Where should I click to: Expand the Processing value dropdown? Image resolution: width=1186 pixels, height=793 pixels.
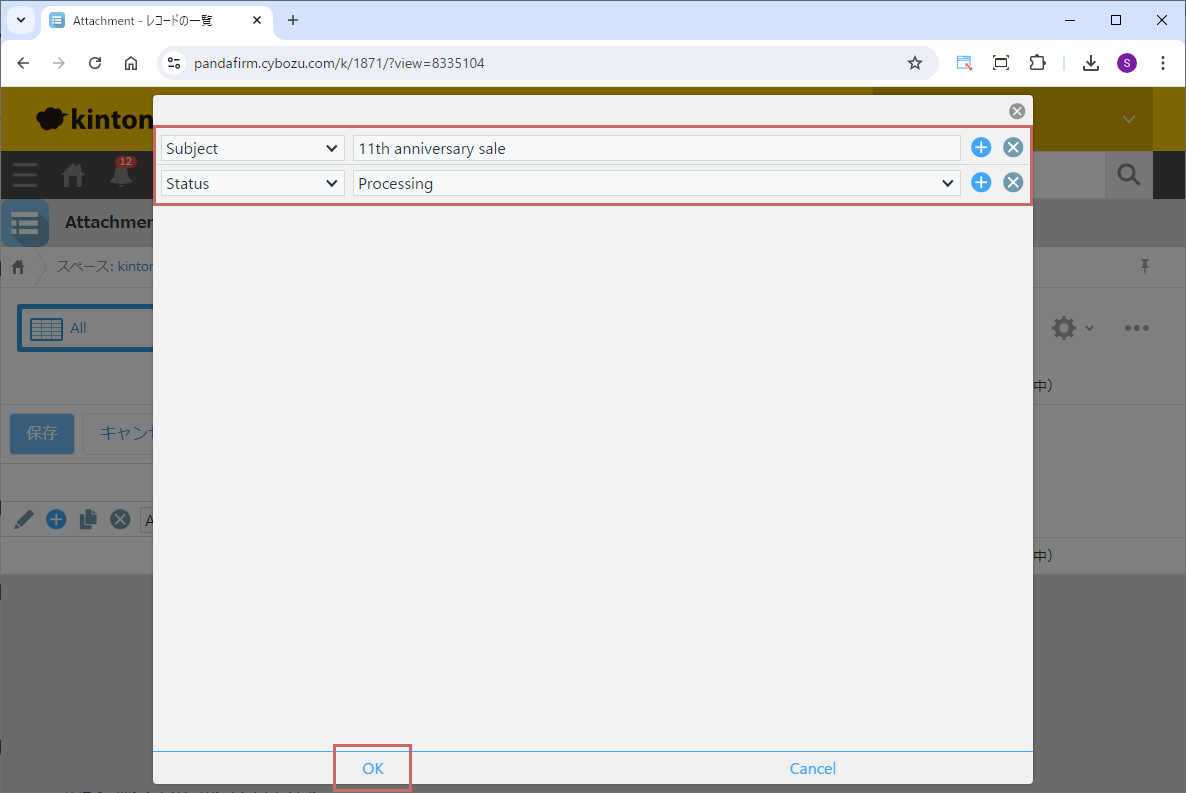click(x=656, y=183)
